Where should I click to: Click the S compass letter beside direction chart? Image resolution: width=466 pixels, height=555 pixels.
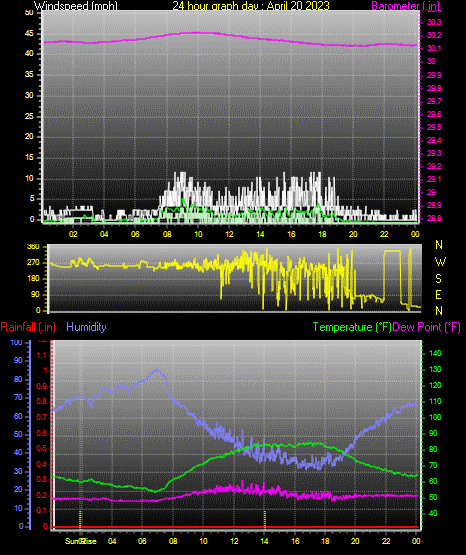pos(438,279)
